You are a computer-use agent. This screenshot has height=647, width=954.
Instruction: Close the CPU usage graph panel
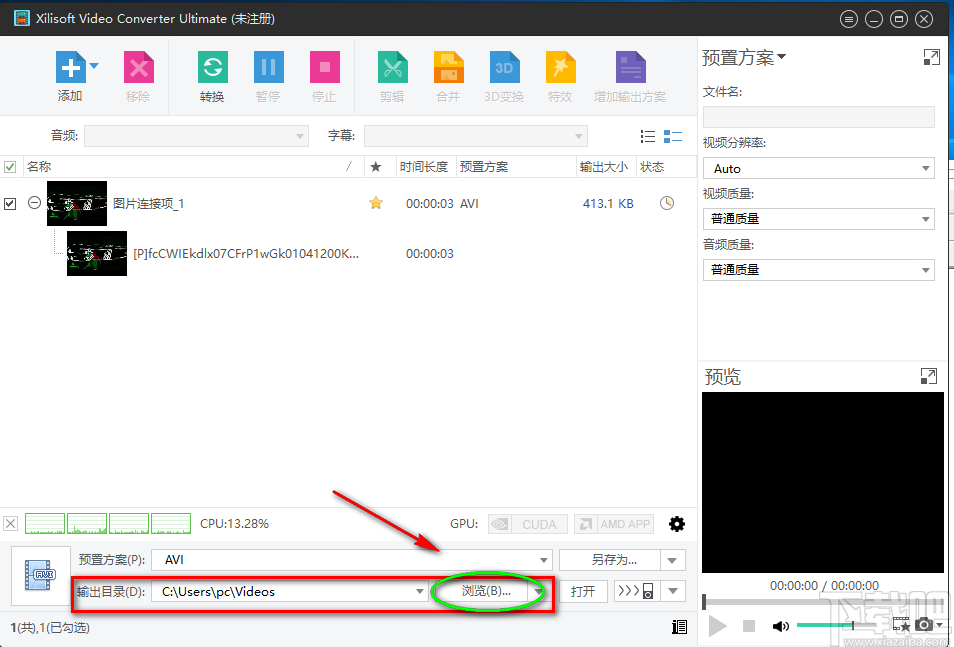(11, 523)
